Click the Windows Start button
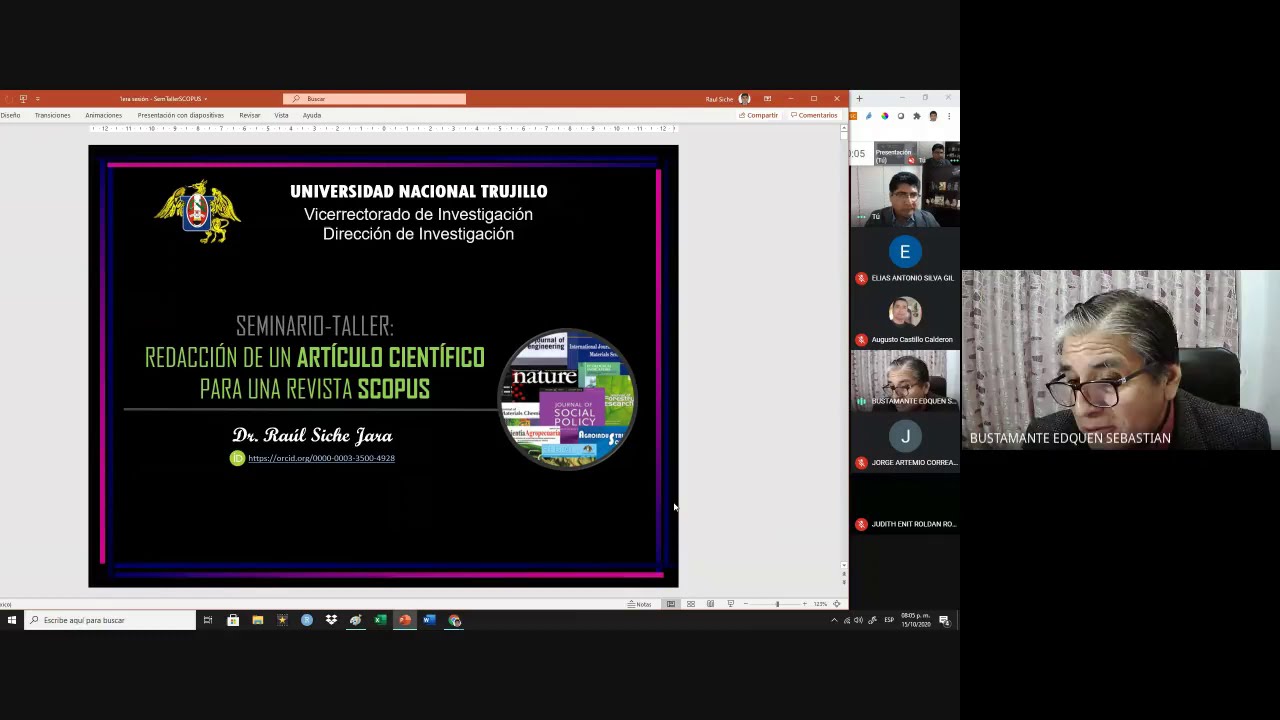The height and width of the screenshot is (720, 1280). (12, 620)
